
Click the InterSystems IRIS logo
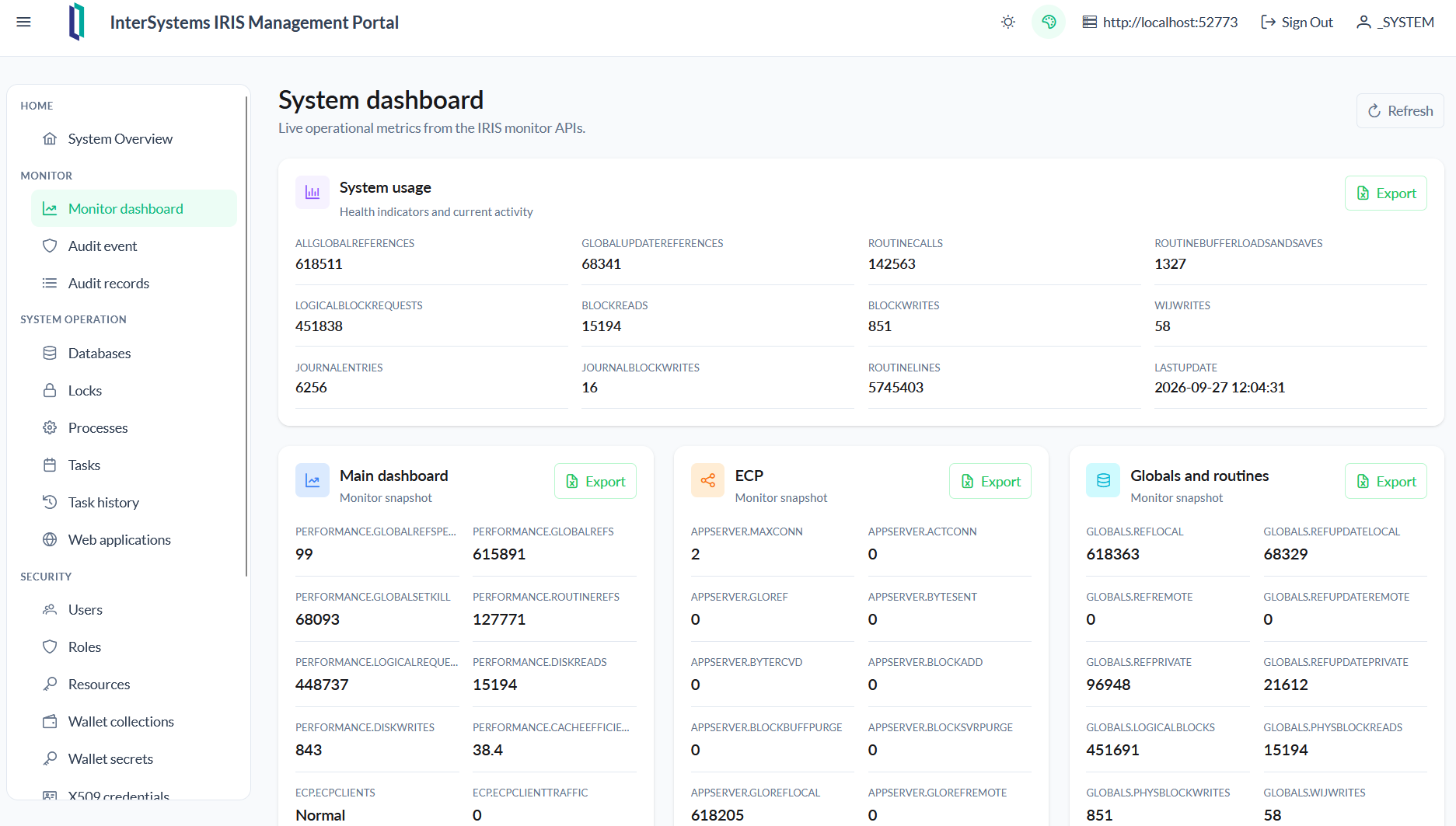[x=76, y=22]
